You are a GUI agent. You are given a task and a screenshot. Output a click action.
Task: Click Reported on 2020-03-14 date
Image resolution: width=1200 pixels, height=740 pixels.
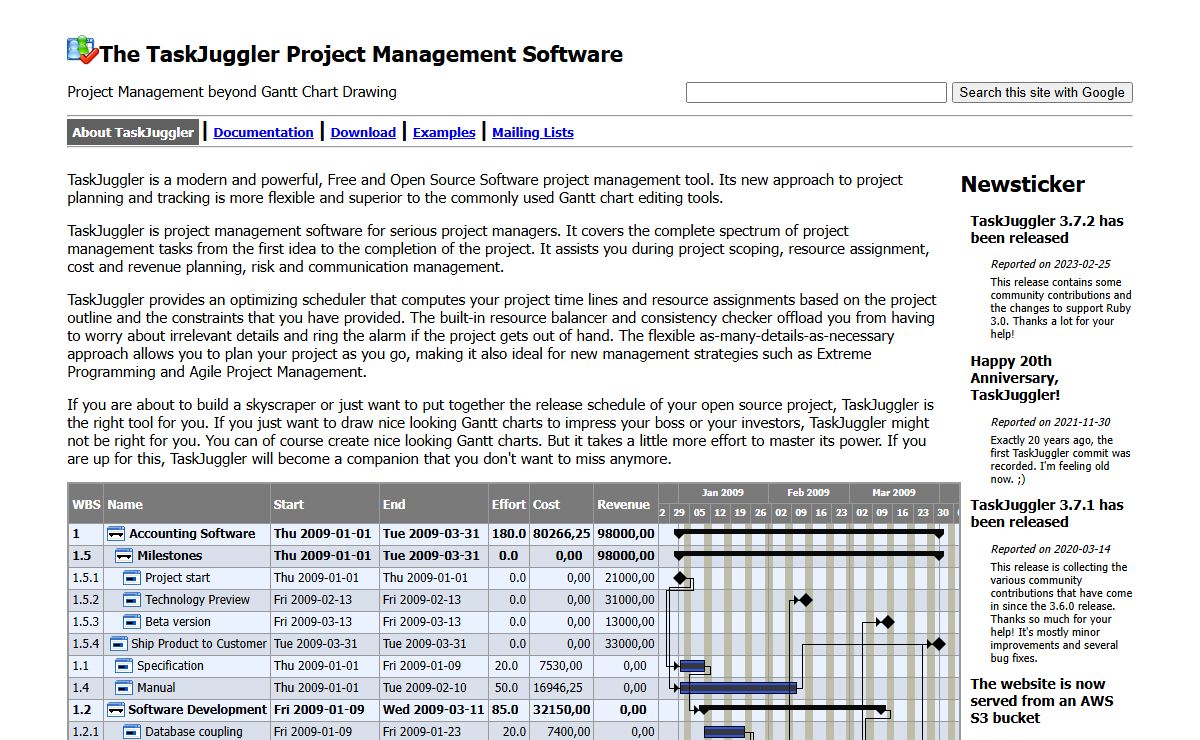pyautogui.click(x=1050, y=549)
